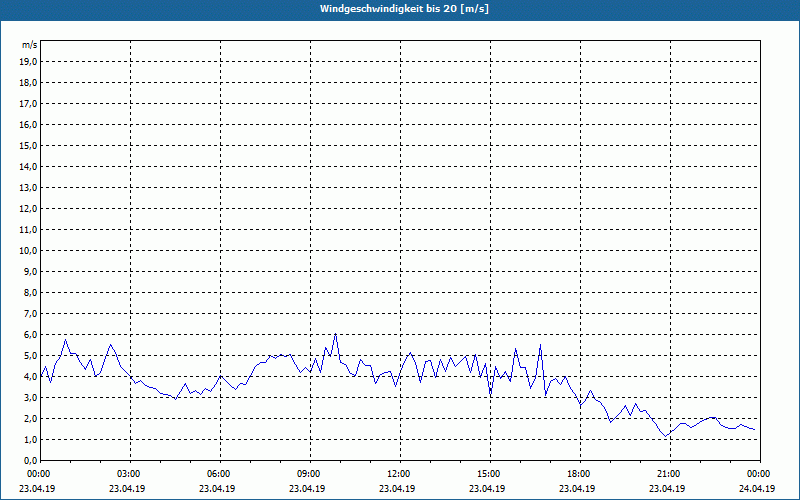Select the '19,0' y-axis label

pos(28,62)
